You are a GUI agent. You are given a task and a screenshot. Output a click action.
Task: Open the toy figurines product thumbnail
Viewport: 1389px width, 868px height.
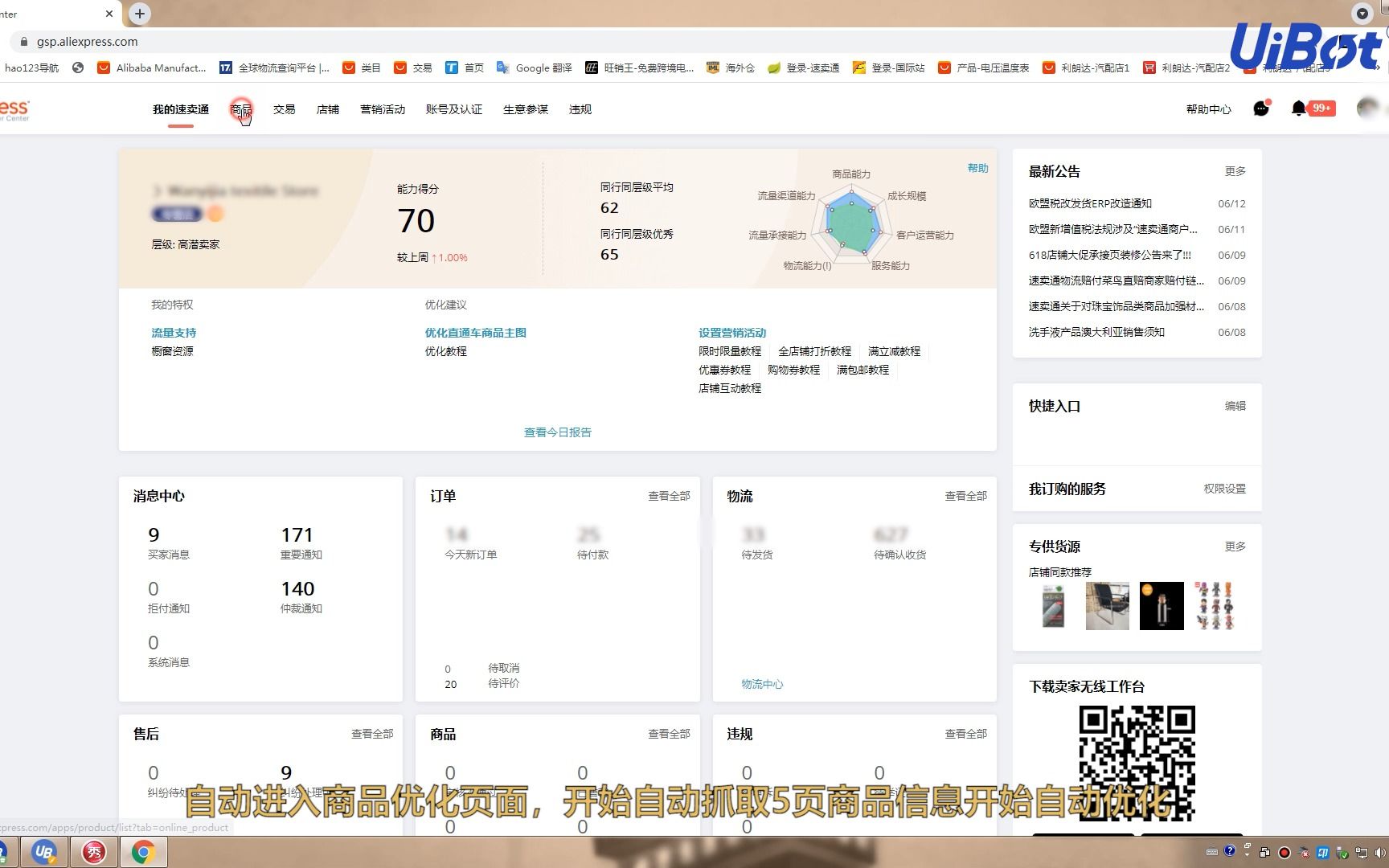1215,605
